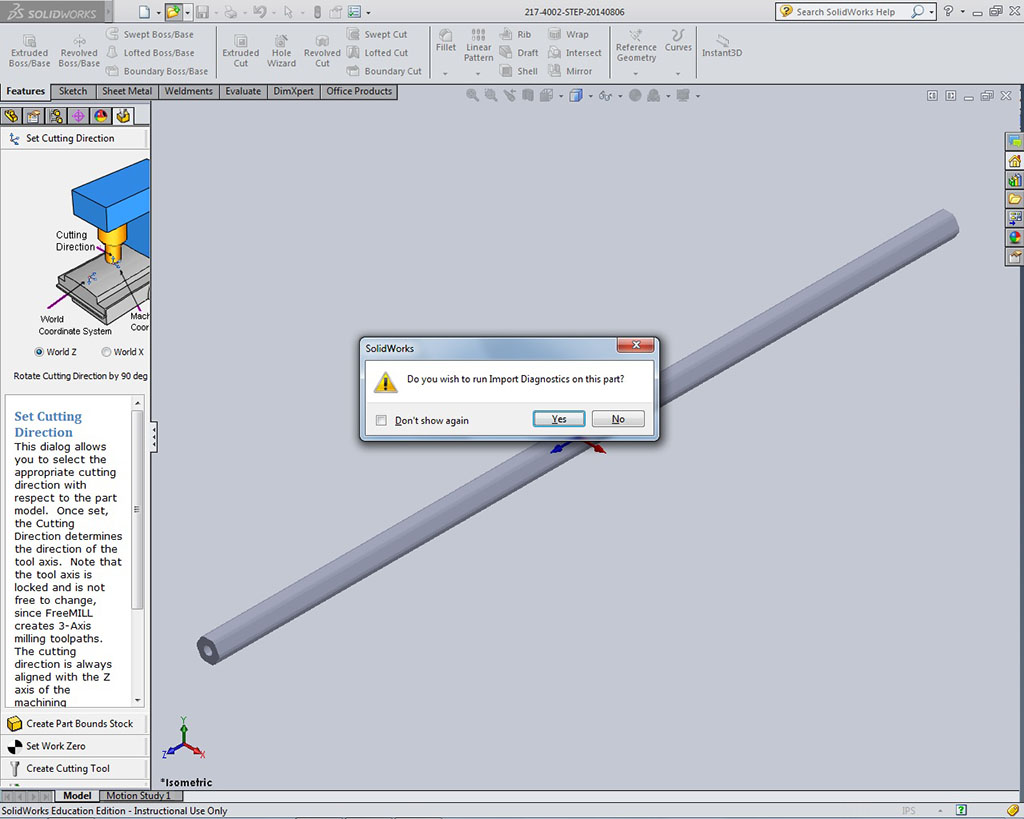Select the World Z radio button
Image resolution: width=1024 pixels, height=819 pixels.
point(39,352)
